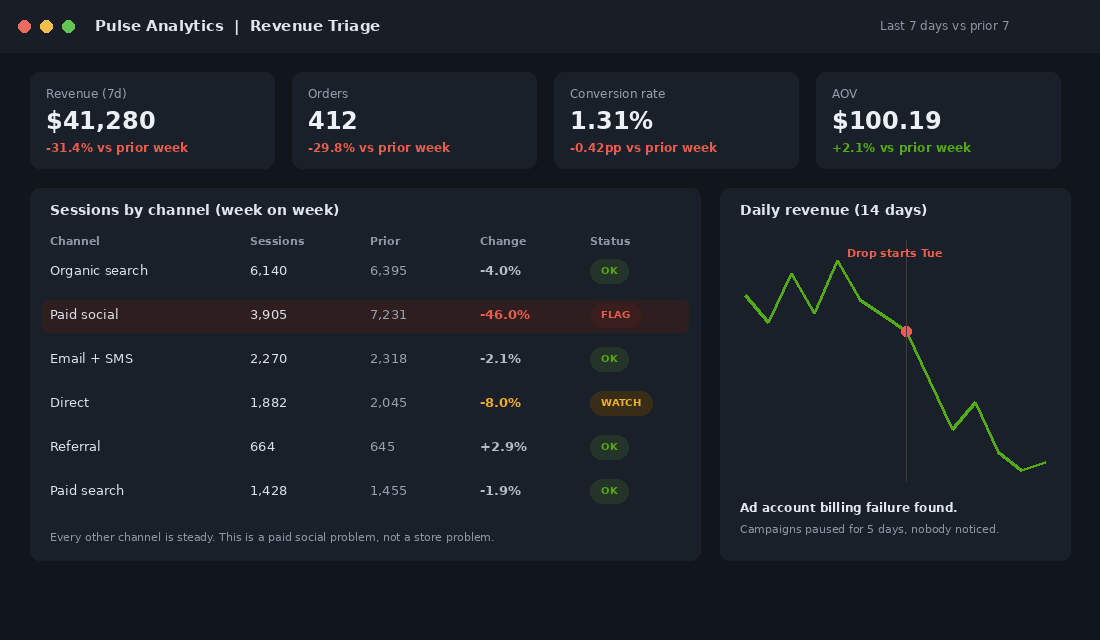Click the -4.0% change for Organic search

(500, 271)
